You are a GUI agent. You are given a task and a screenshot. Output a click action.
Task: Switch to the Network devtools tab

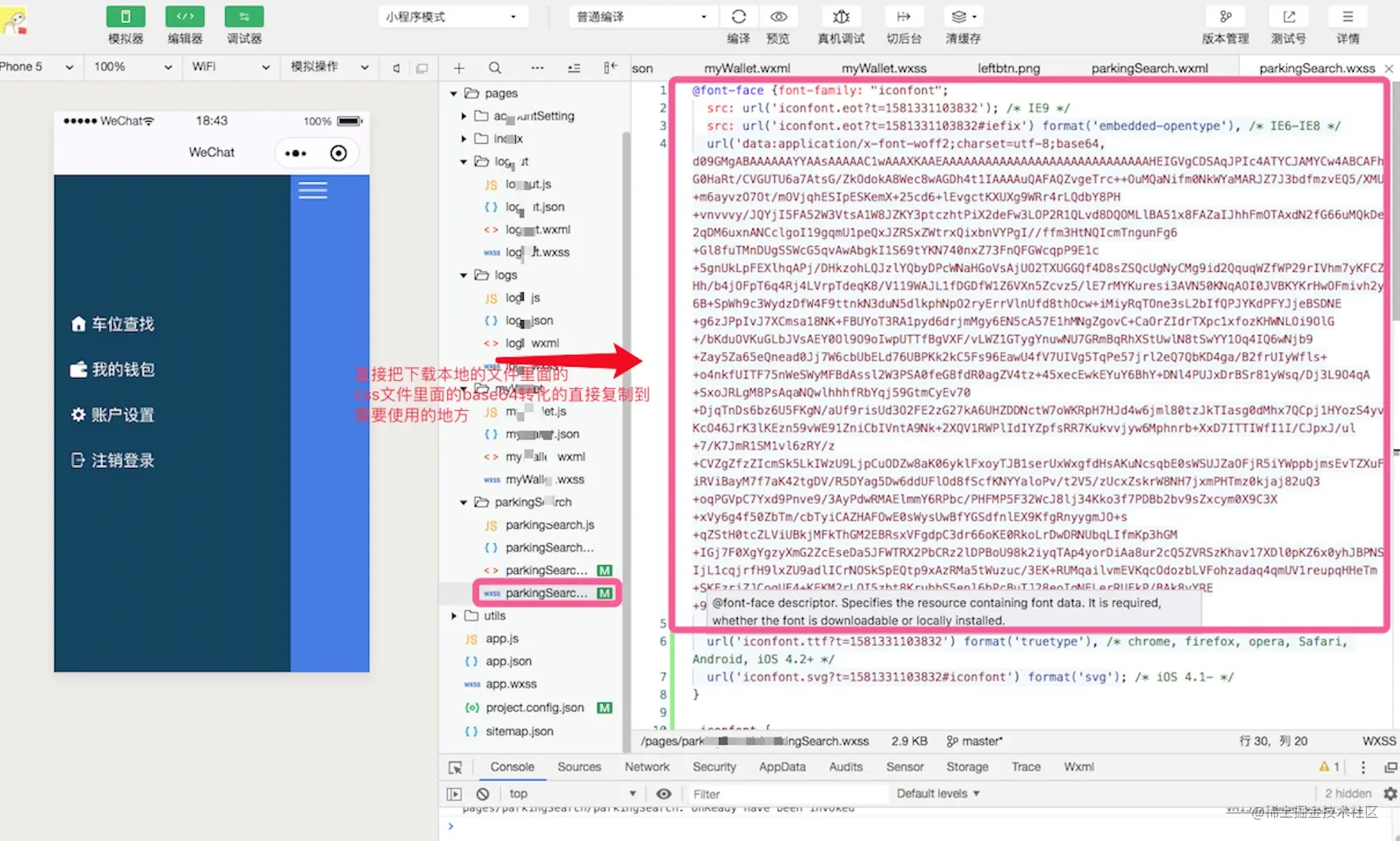647,767
